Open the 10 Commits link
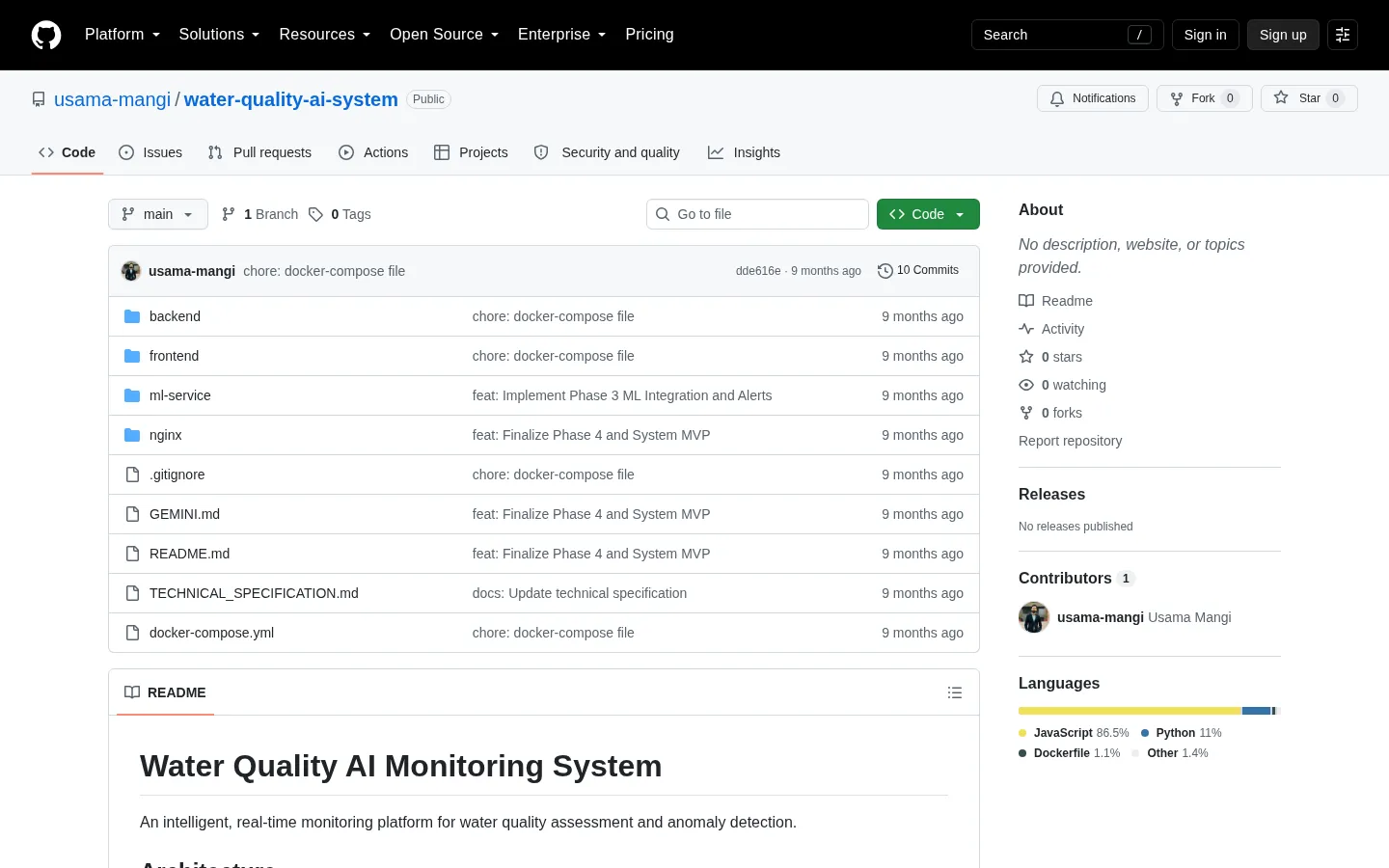1389x868 pixels. [x=918, y=271]
